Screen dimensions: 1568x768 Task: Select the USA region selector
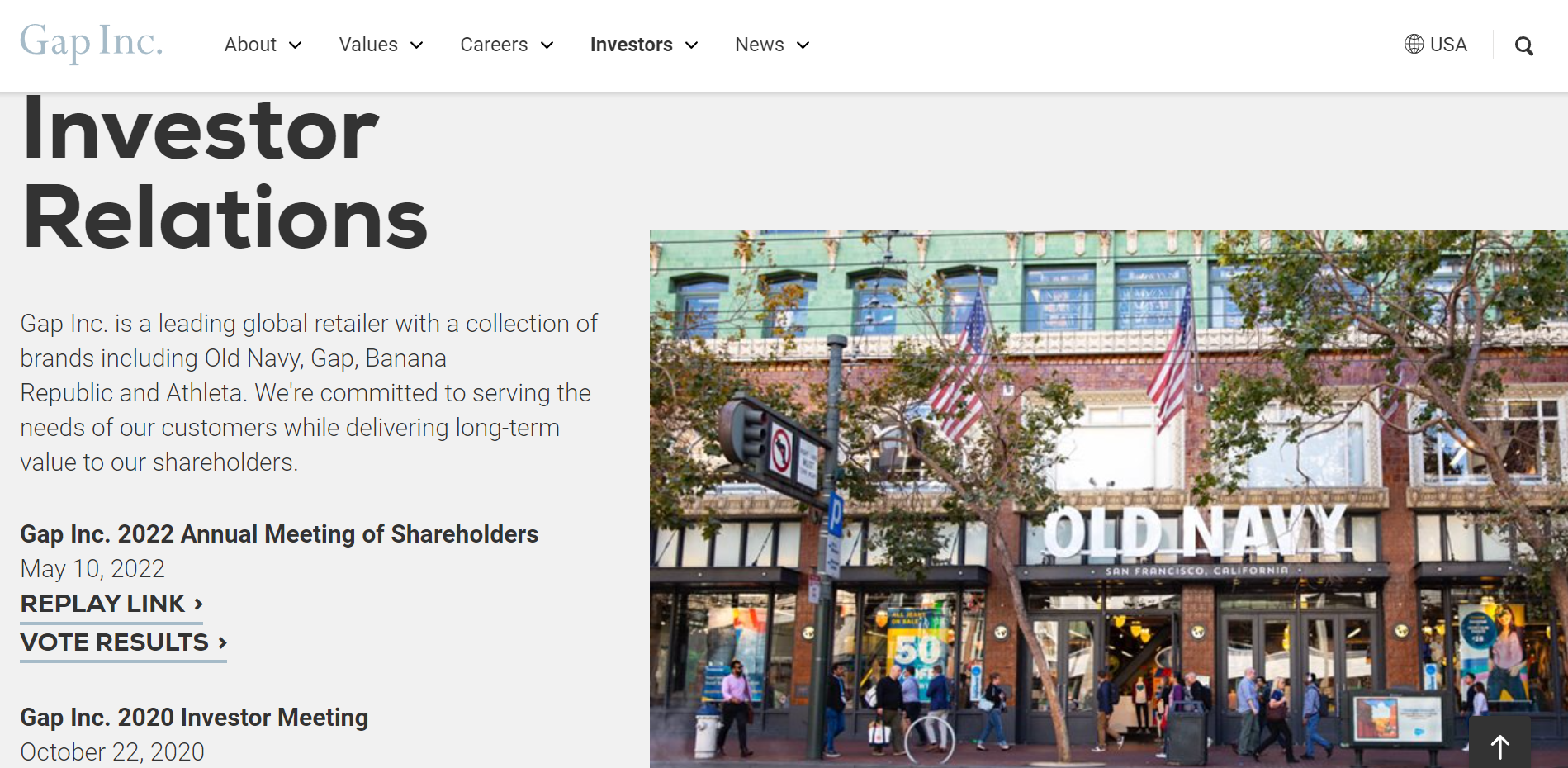point(1436,45)
